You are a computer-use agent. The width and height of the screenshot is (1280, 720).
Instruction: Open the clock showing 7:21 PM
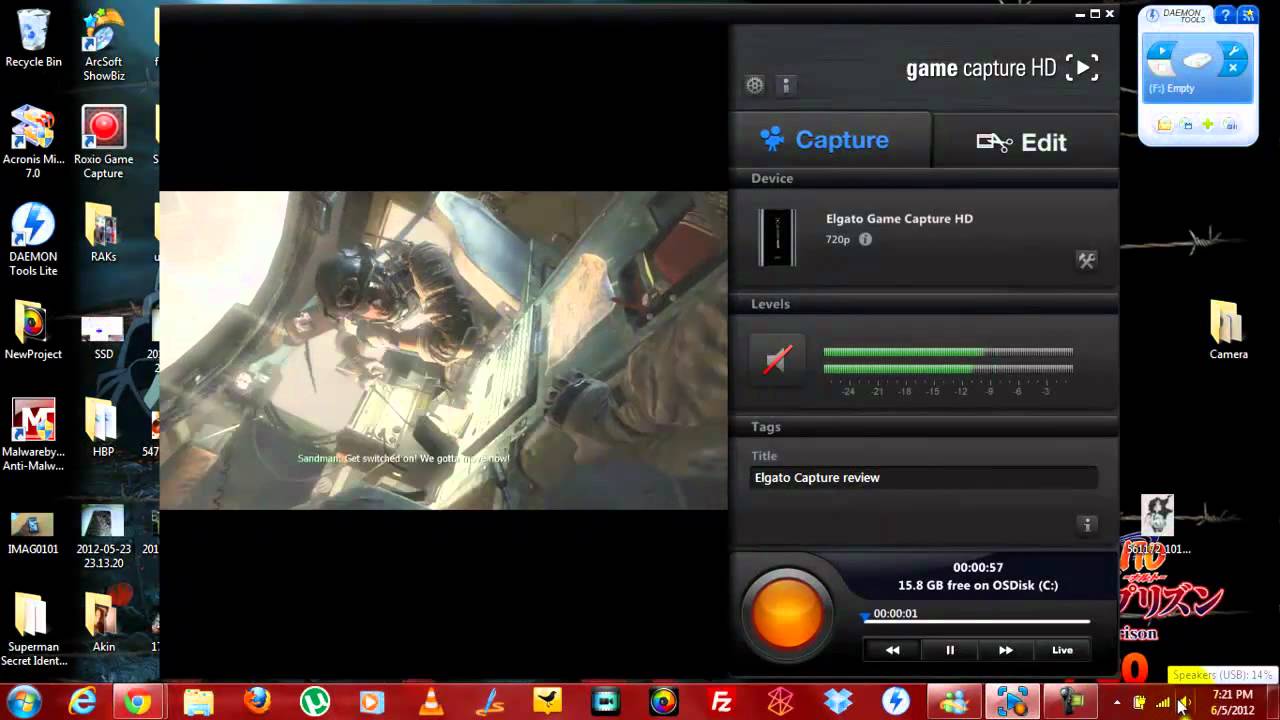[1232, 702]
